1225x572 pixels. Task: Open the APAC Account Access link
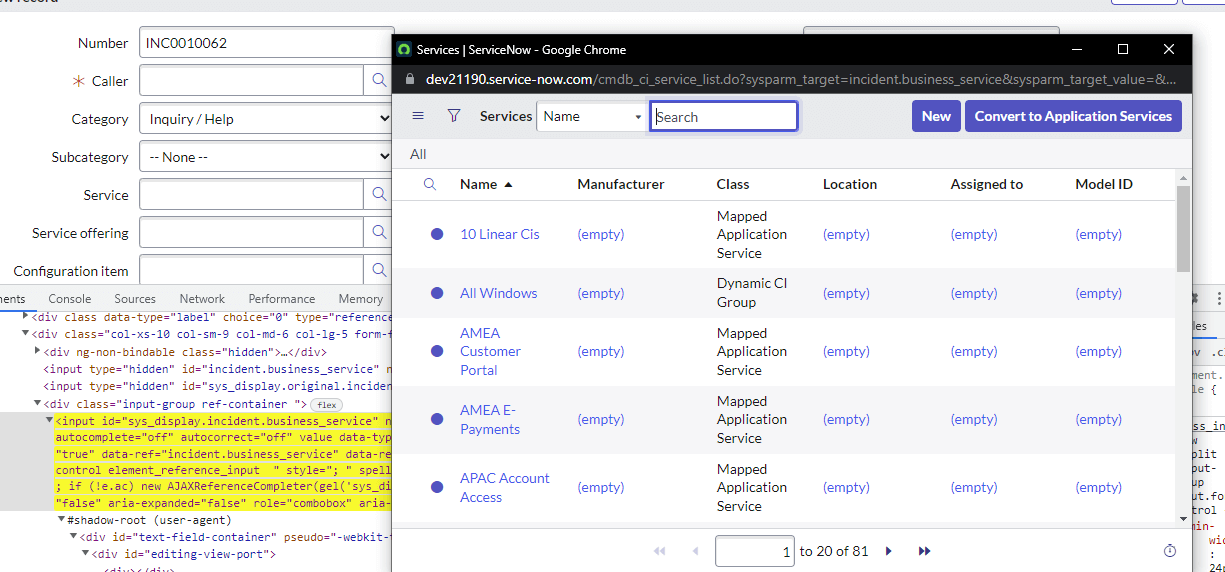tap(505, 487)
